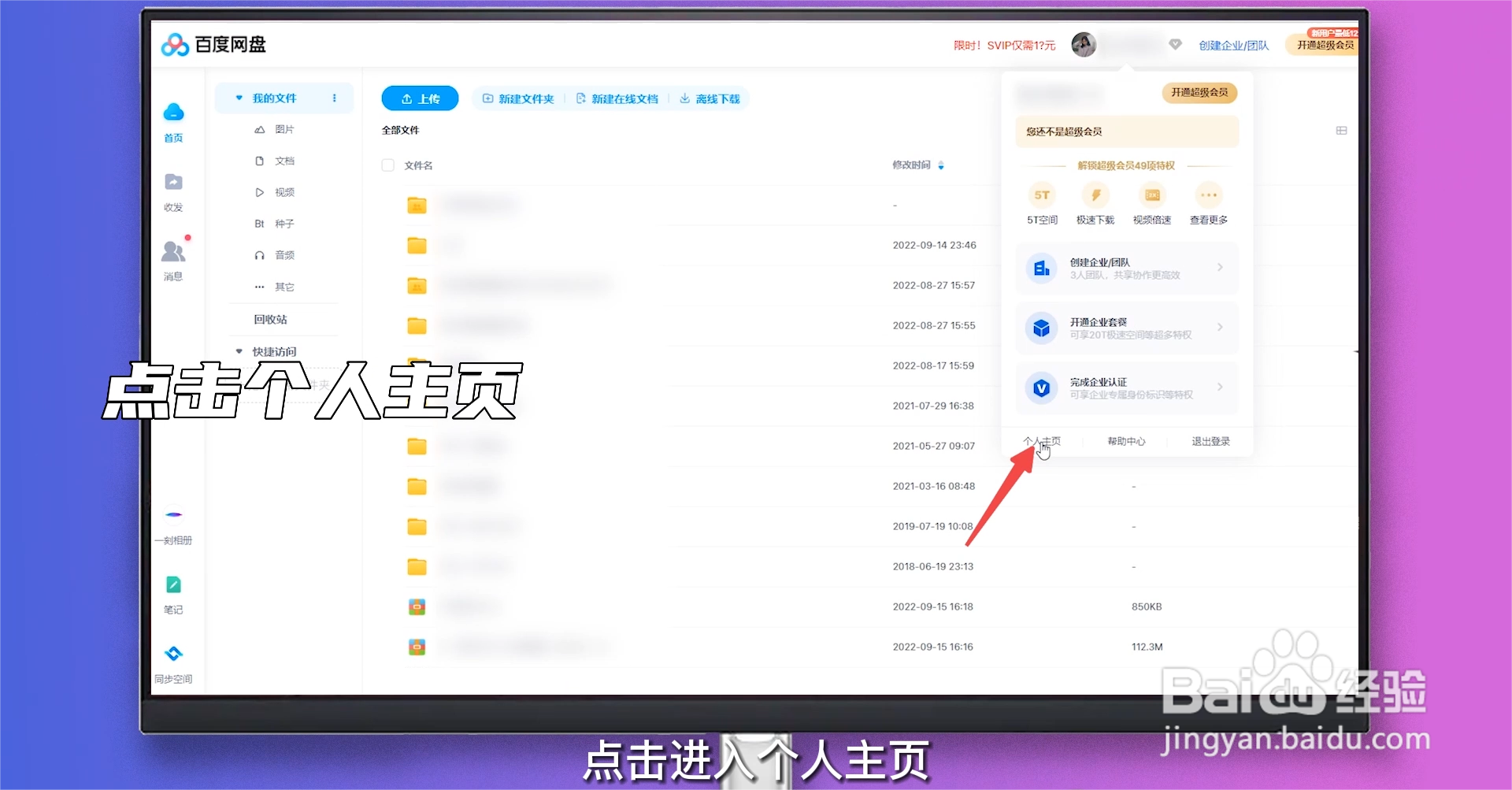Open the 消息 messages icon
The height and width of the screenshot is (790, 1512).
pos(173,251)
